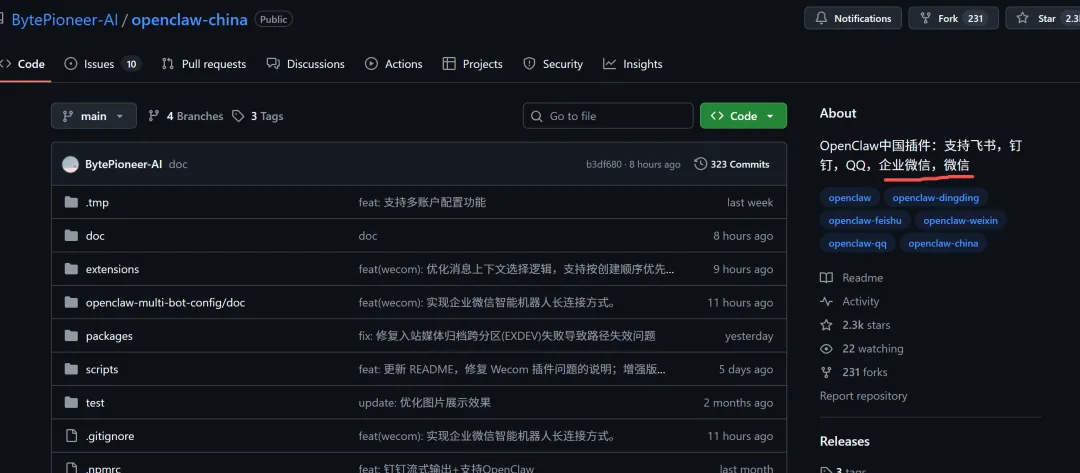This screenshot has height=473, width=1080.
Task: Fork the repository
Action: pyautogui.click(x=954, y=19)
